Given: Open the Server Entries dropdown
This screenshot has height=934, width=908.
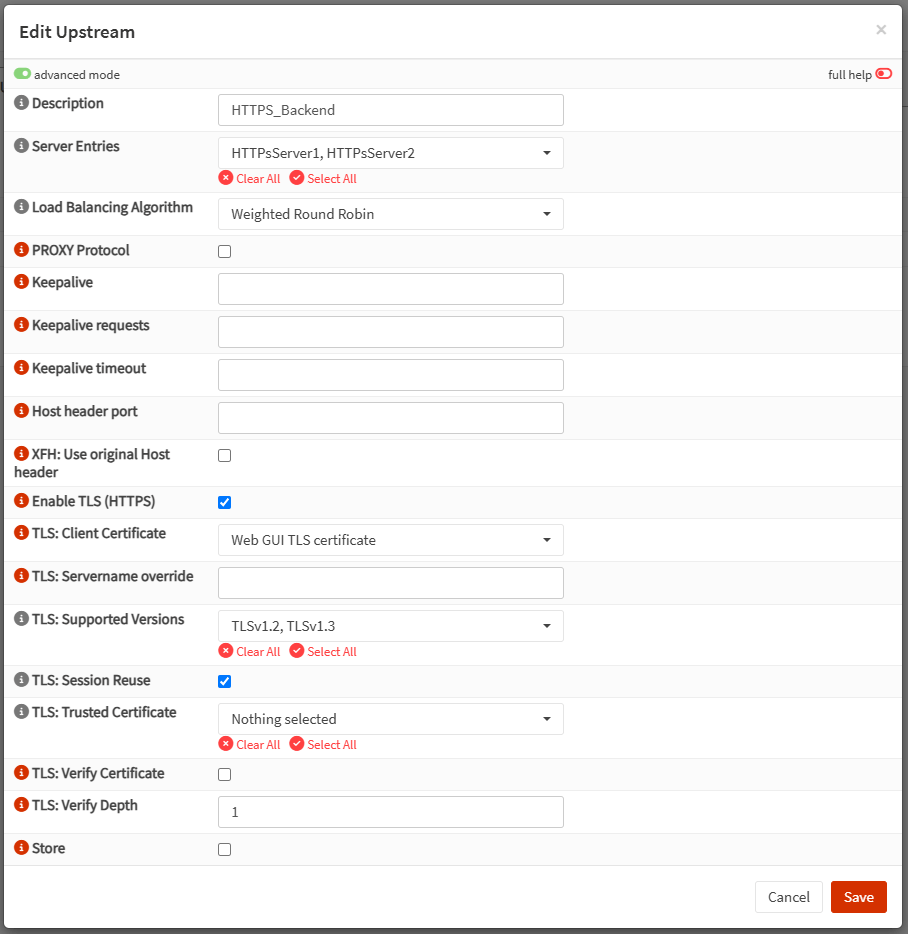Looking at the screenshot, I should (x=390, y=153).
